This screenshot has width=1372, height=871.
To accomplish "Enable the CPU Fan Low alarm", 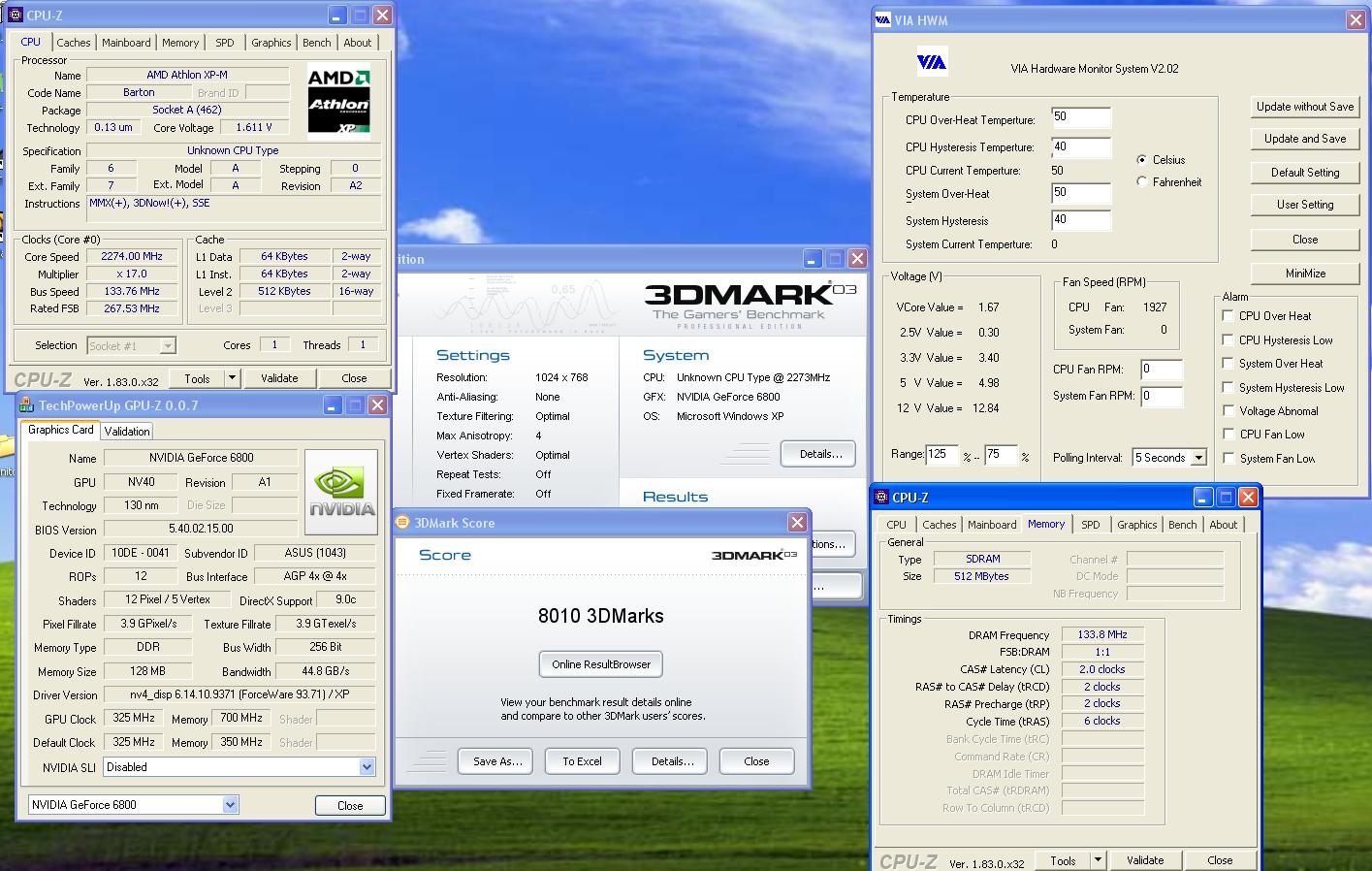I will (1228, 435).
